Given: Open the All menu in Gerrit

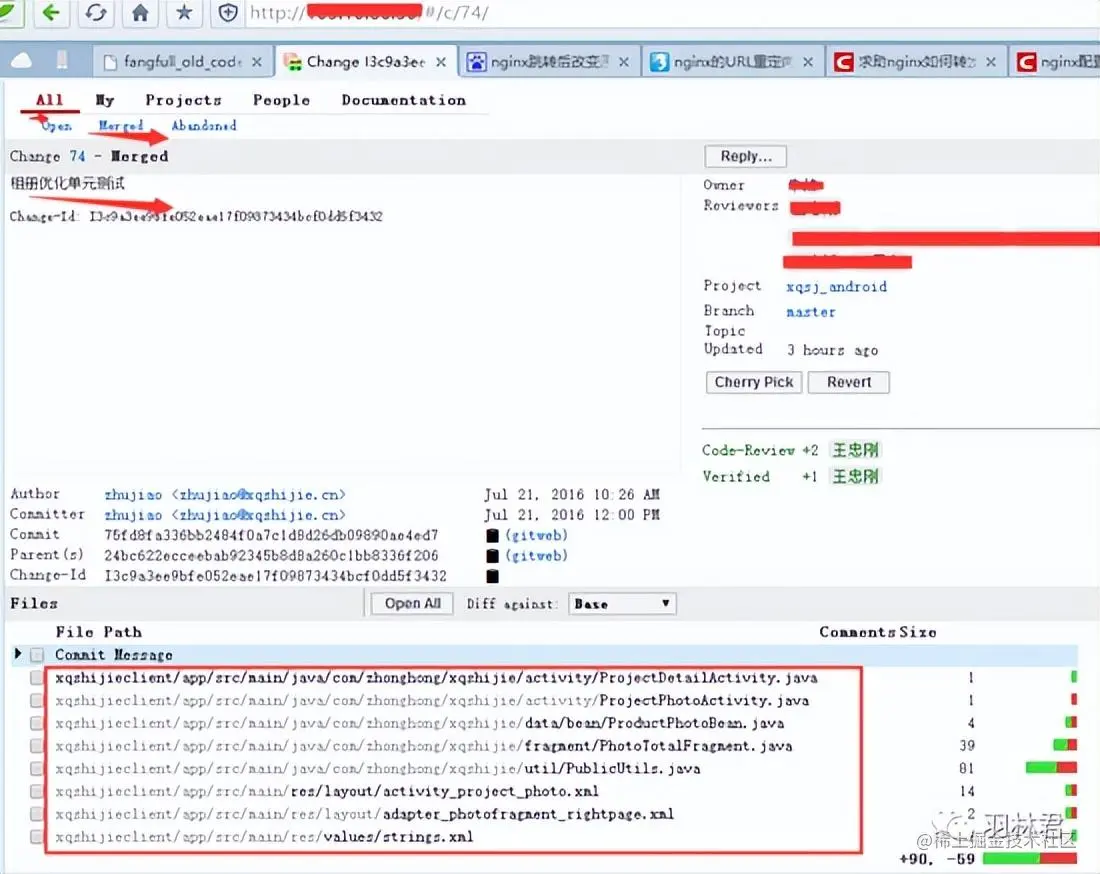Looking at the screenshot, I should [49, 100].
